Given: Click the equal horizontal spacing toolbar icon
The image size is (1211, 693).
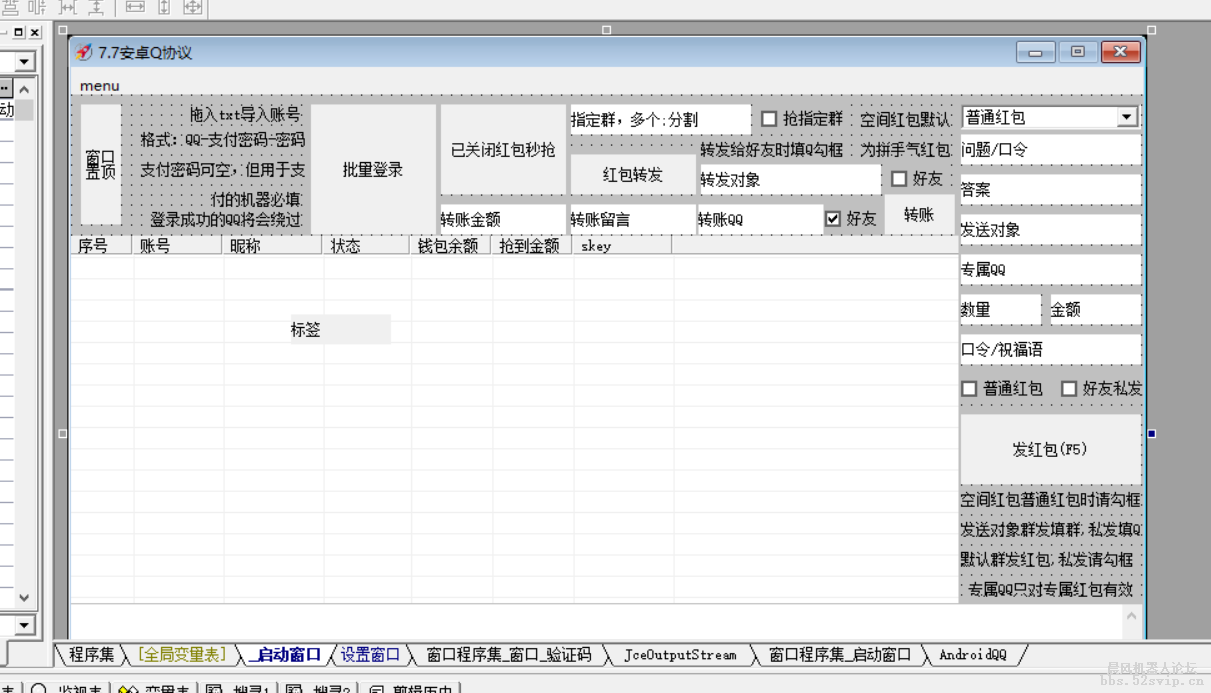Looking at the screenshot, I should click(68, 7).
